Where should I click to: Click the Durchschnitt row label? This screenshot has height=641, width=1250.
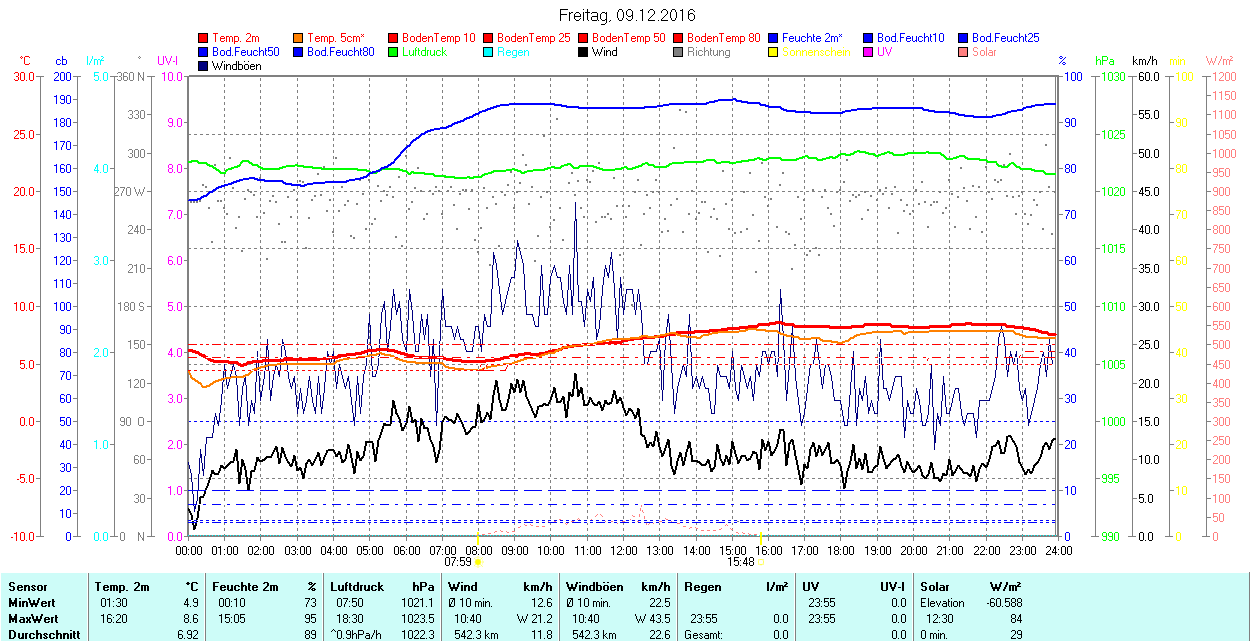pyautogui.click(x=39, y=634)
